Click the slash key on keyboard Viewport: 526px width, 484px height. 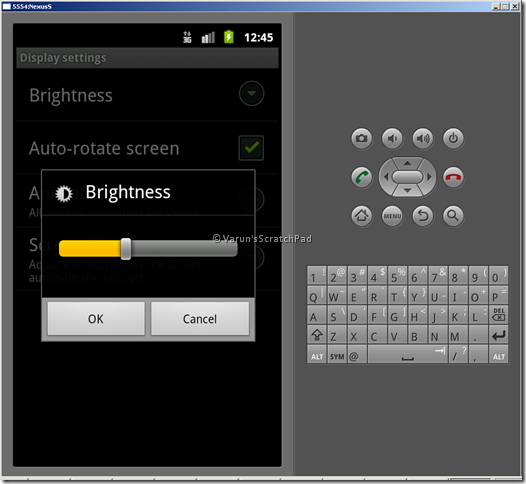tap(458, 355)
